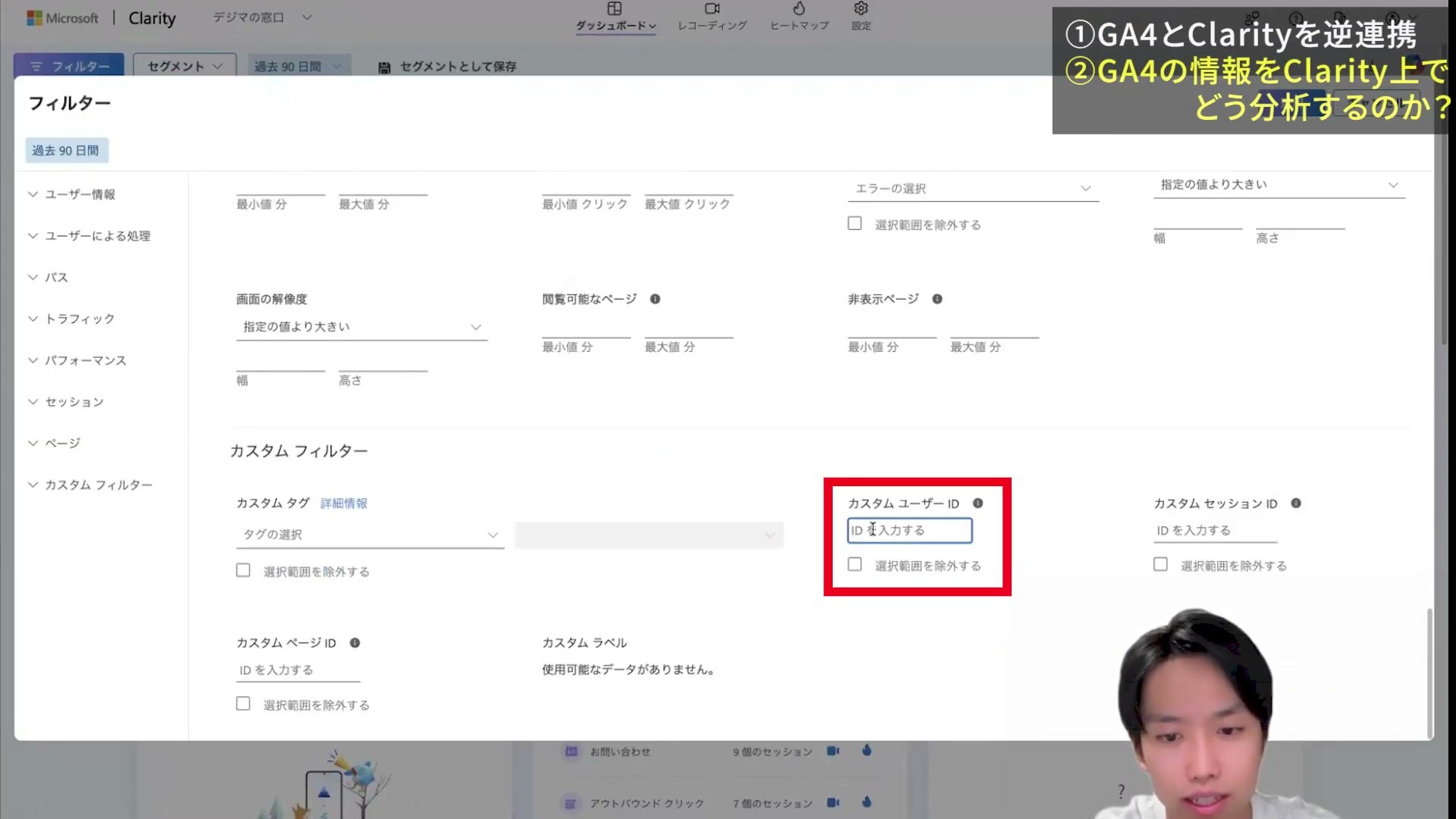Check 選択範囲を除外する under error selection
The height and width of the screenshot is (819, 1456).
point(855,224)
